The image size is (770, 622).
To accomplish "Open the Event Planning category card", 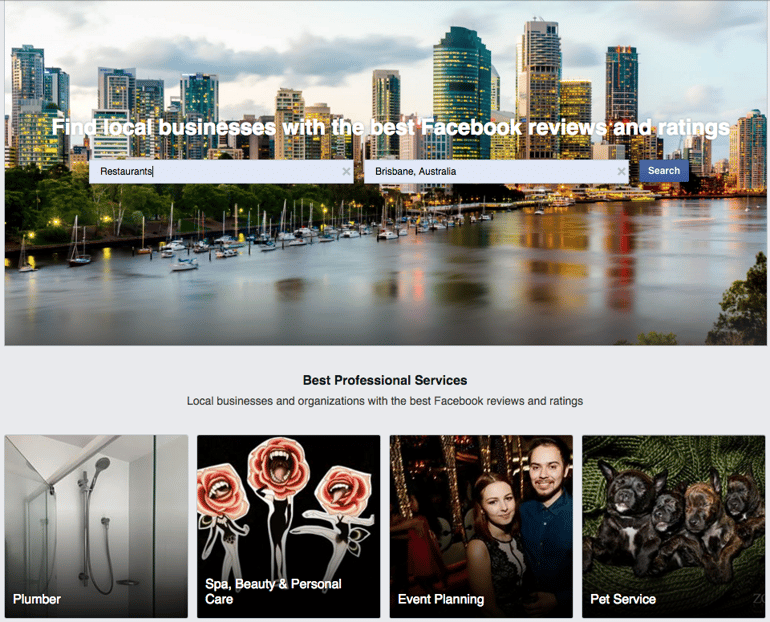I will 481,526.
